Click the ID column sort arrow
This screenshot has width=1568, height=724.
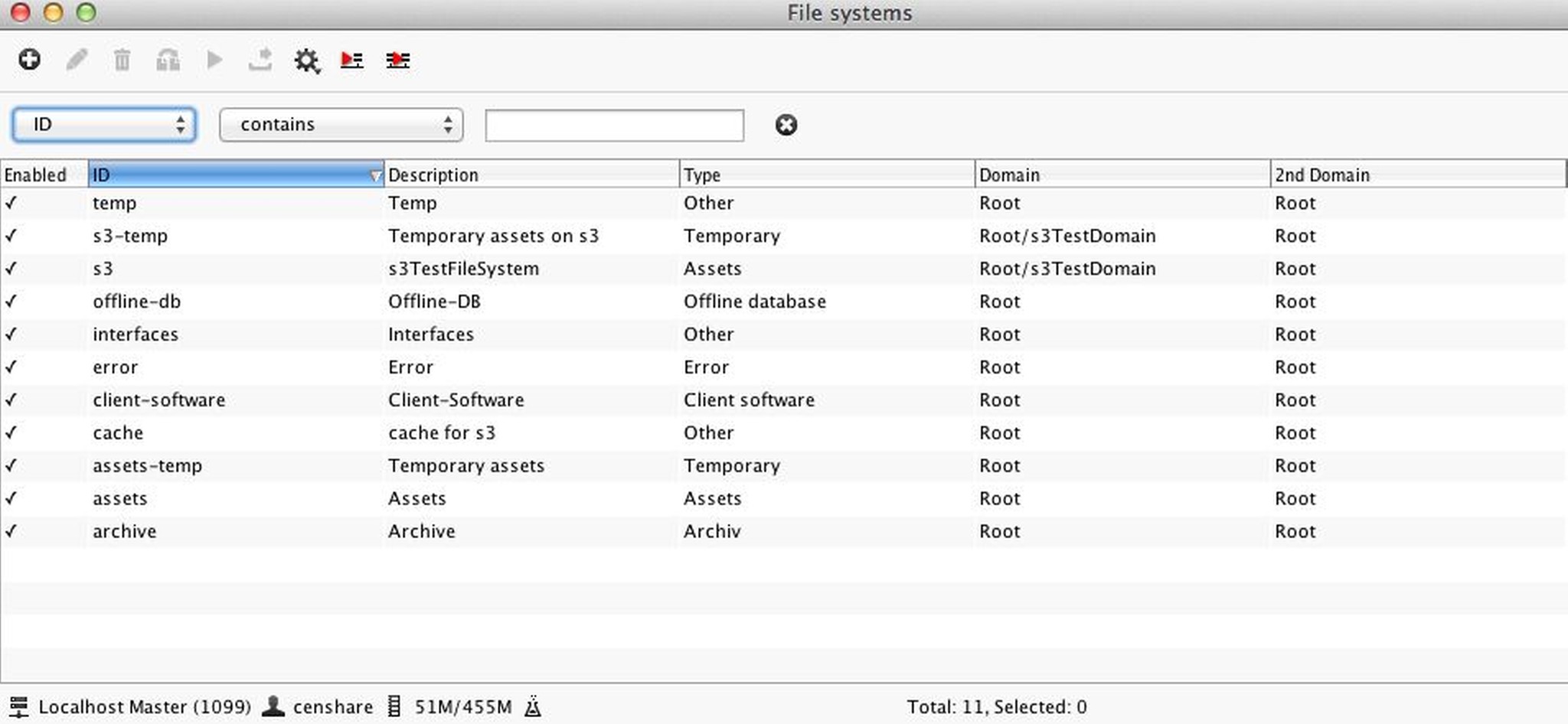point(375,175)
